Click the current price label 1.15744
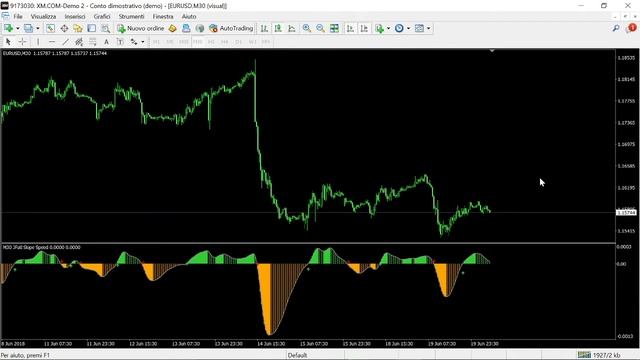The width and height of the screenshot is (640, 360). 626,213
